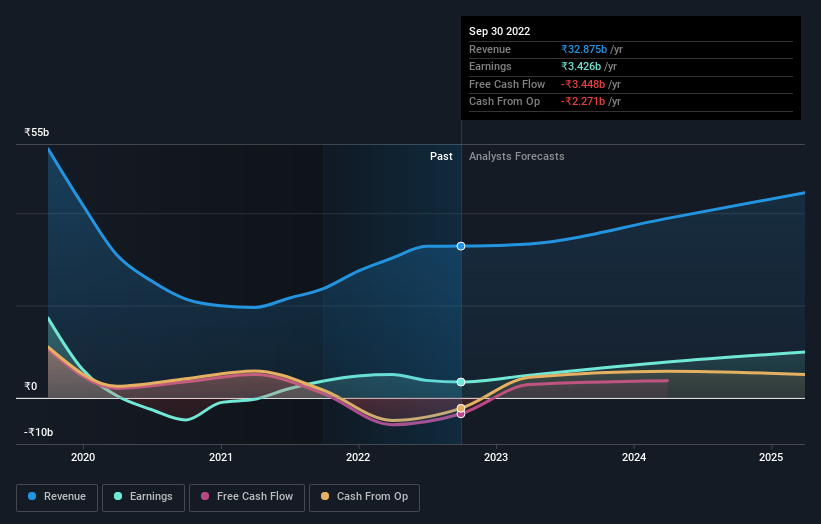Image resolution: width=821 pixels, height=524 pixels.
Task: Click the ₹3.426b earnings value
Action: 581,66
